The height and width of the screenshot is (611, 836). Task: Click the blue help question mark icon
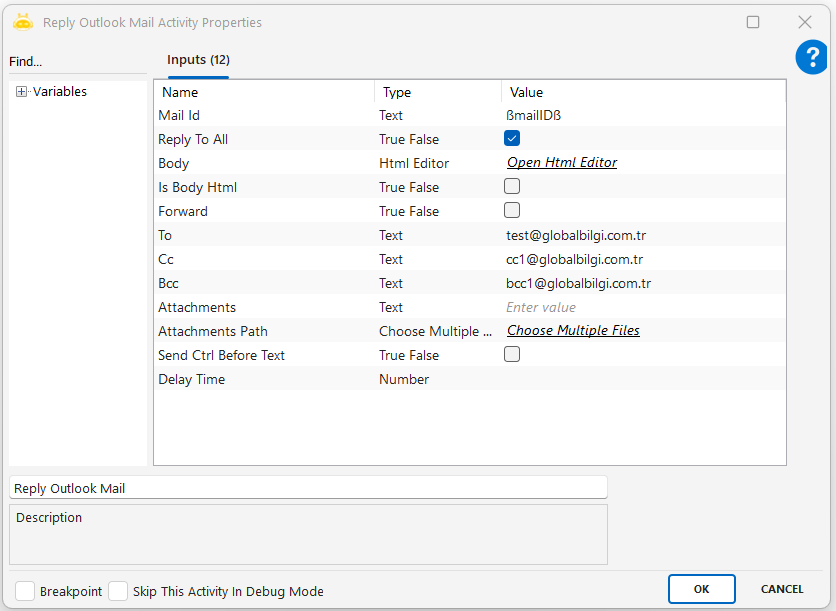click(x=811, y=58)
